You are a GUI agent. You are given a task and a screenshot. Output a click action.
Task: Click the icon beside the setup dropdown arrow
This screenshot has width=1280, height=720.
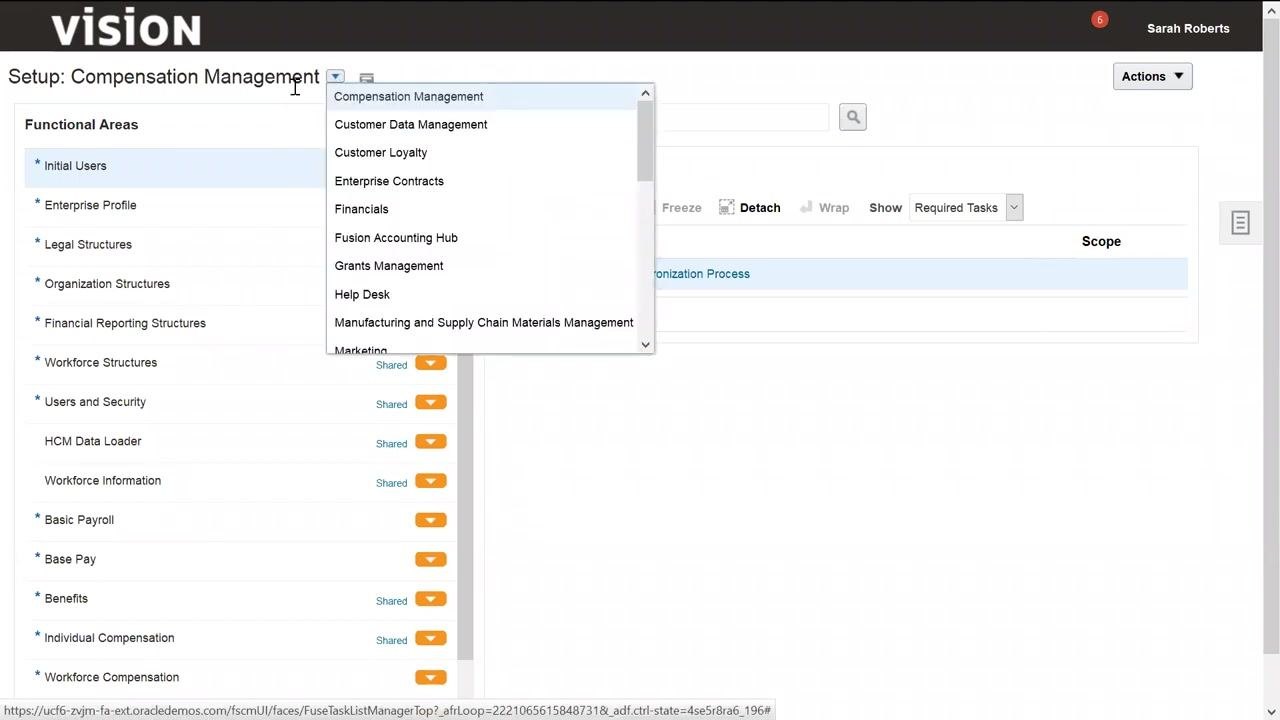click(366, 78)
